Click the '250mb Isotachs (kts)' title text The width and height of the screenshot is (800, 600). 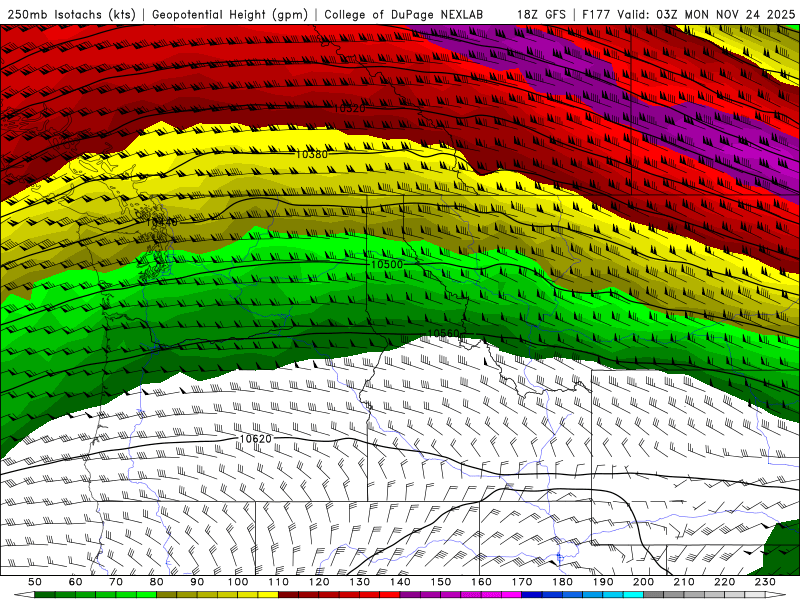pyautogui.click(x=72, y=15)
